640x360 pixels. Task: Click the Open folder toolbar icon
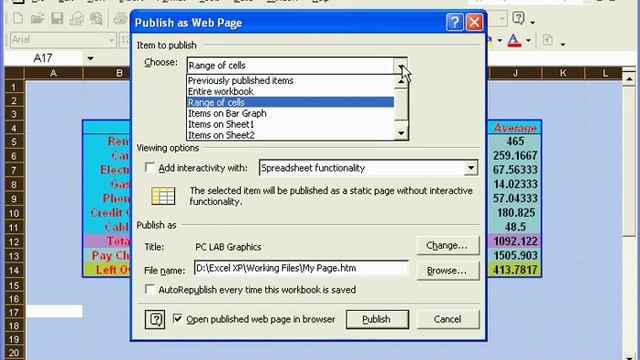click(38, 18)
